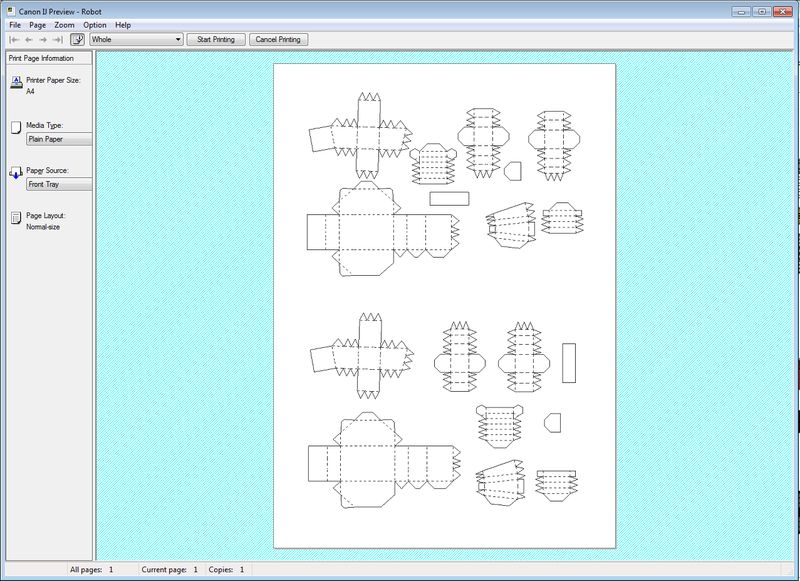This screenshot has height=581, width=800.
Task: Click the Printer Paper Size icon
Action: [16, 82]
